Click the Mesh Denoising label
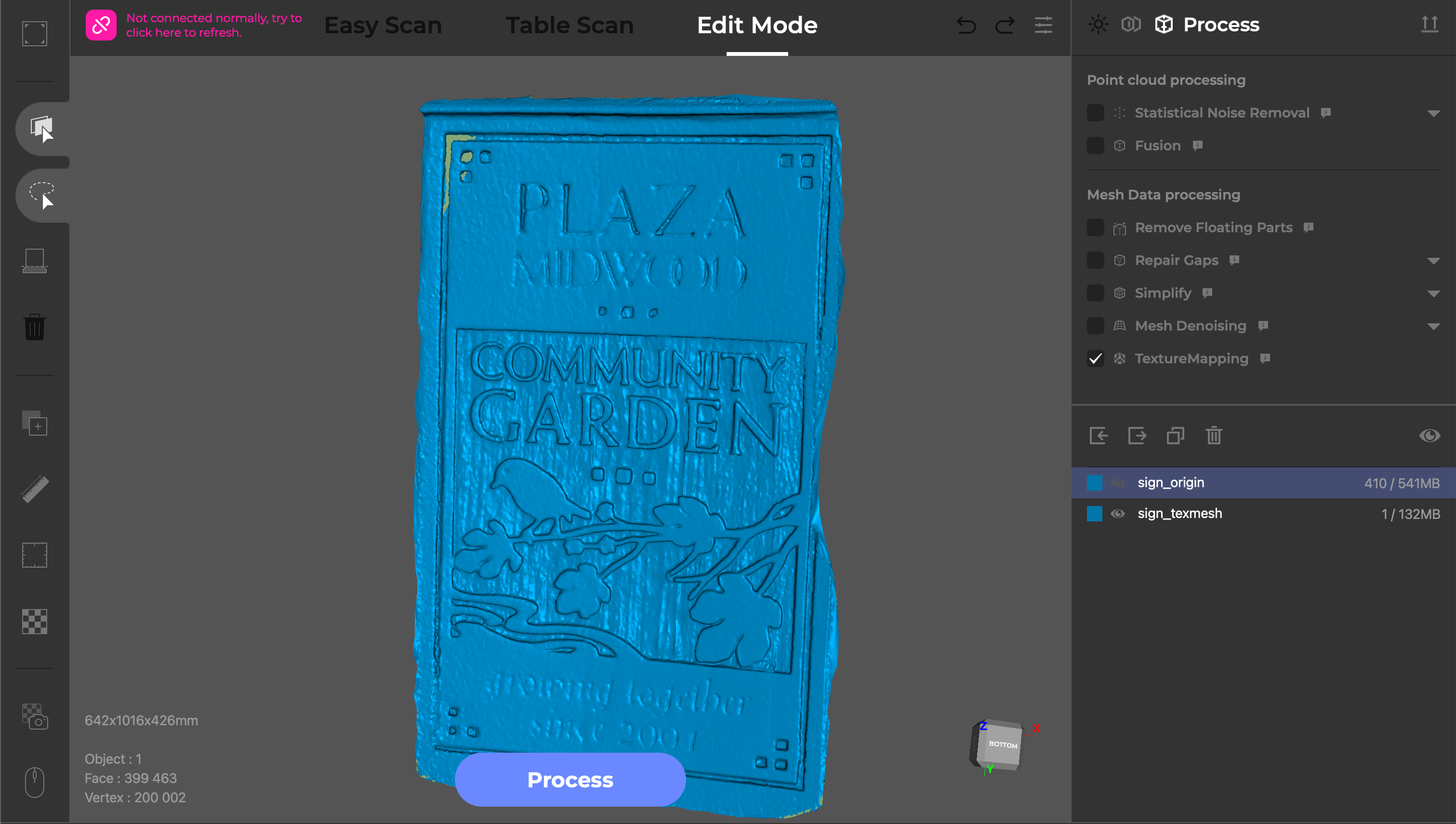 coord(1190,326)
